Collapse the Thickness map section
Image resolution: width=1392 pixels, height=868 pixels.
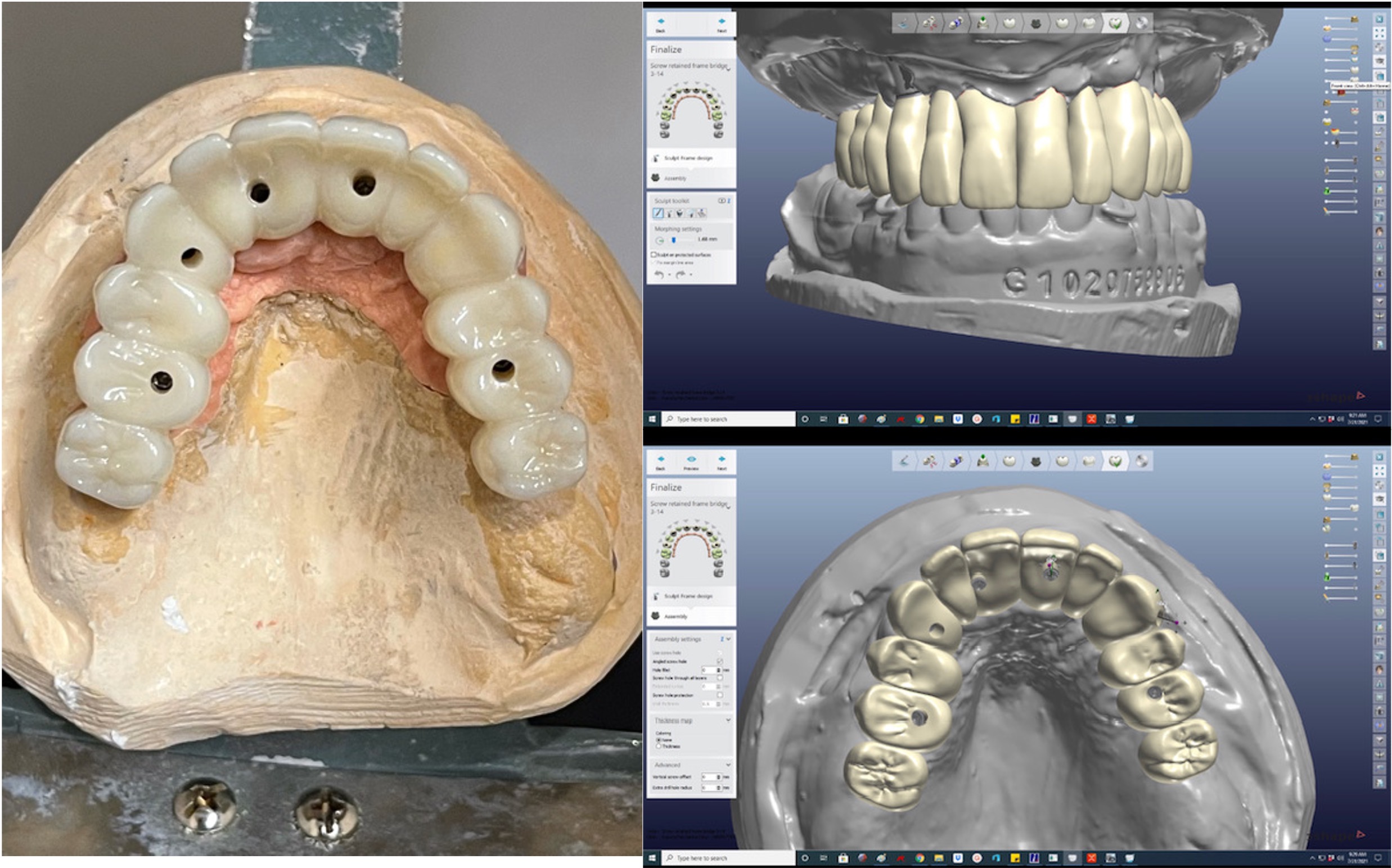click(x=728, y=720)
